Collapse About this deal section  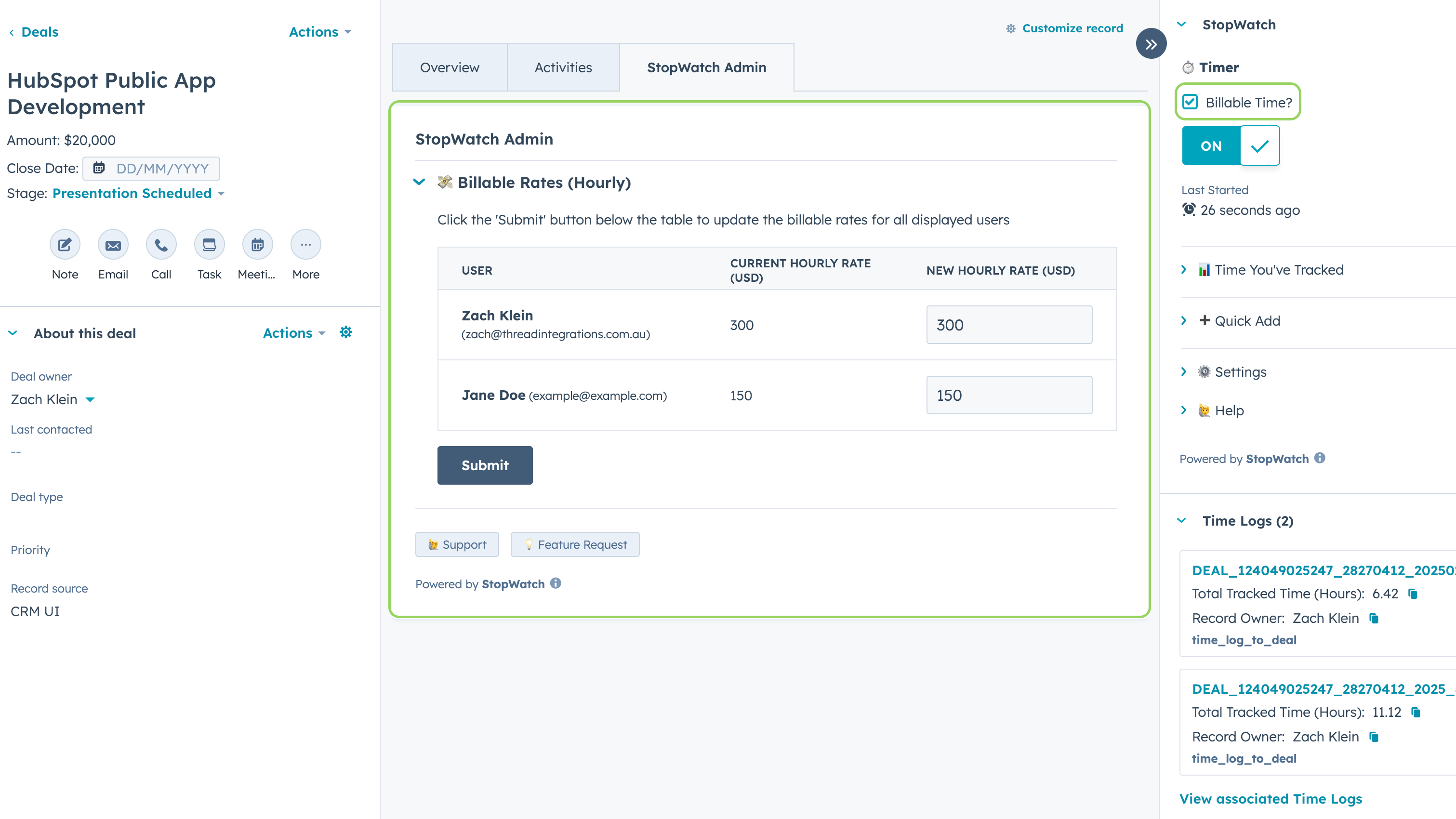point(13,333)
